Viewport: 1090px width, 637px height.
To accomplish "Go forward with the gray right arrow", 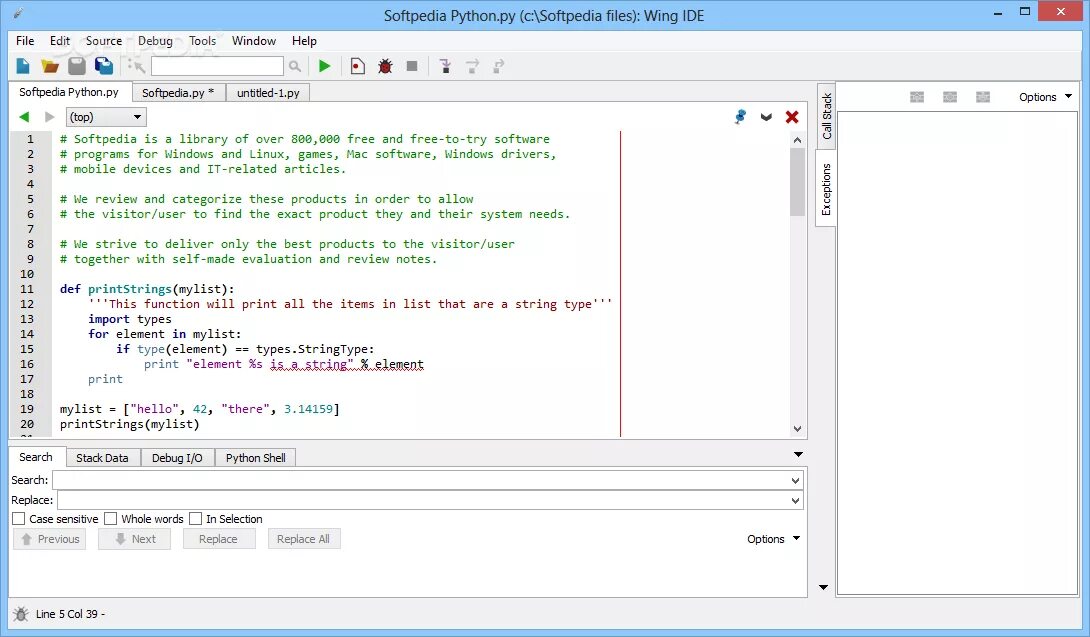I will click(49, 117).
